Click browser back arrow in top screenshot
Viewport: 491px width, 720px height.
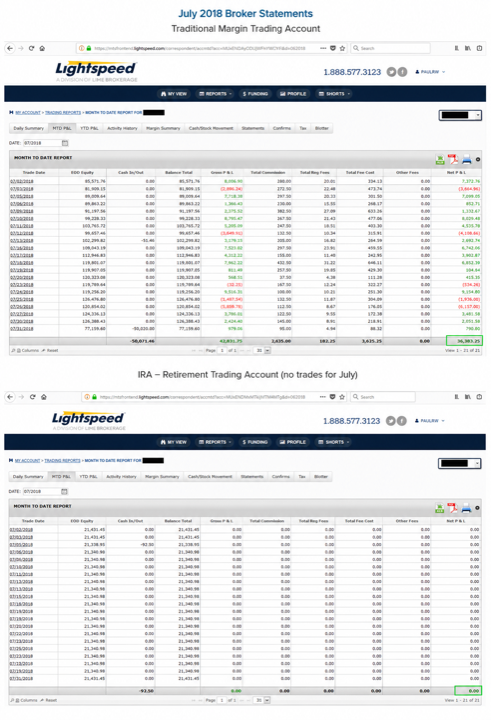[10, 48]
